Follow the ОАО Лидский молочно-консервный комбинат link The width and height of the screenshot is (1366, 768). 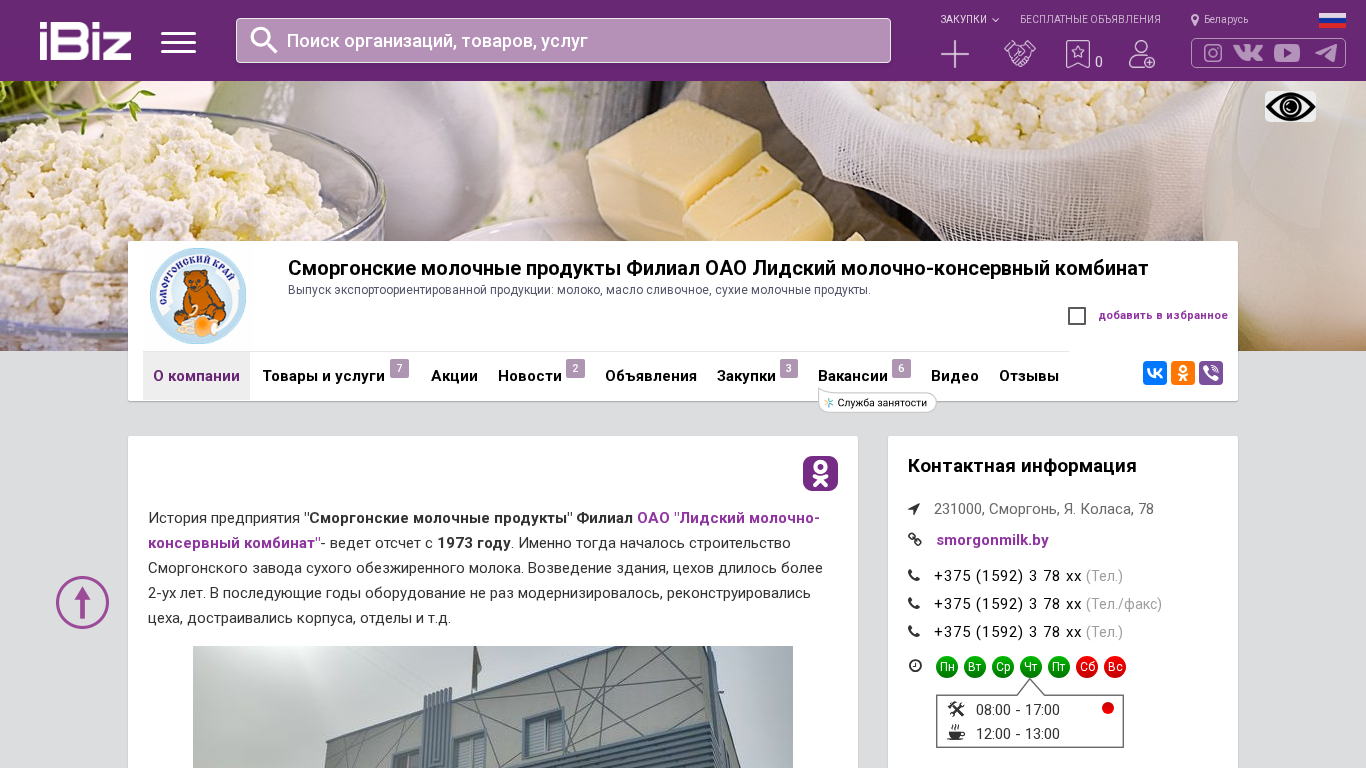(484, 531)
